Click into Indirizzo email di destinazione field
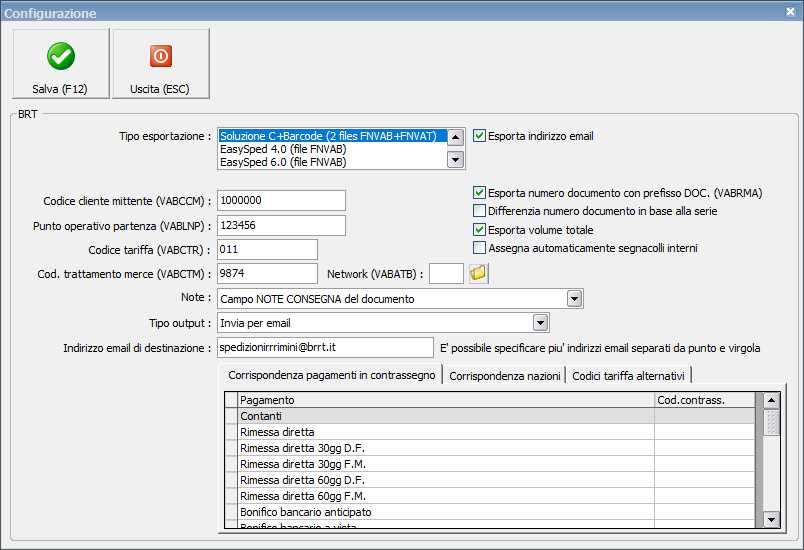The width and height of the screenshot is (804, 550). pos(326,348)
